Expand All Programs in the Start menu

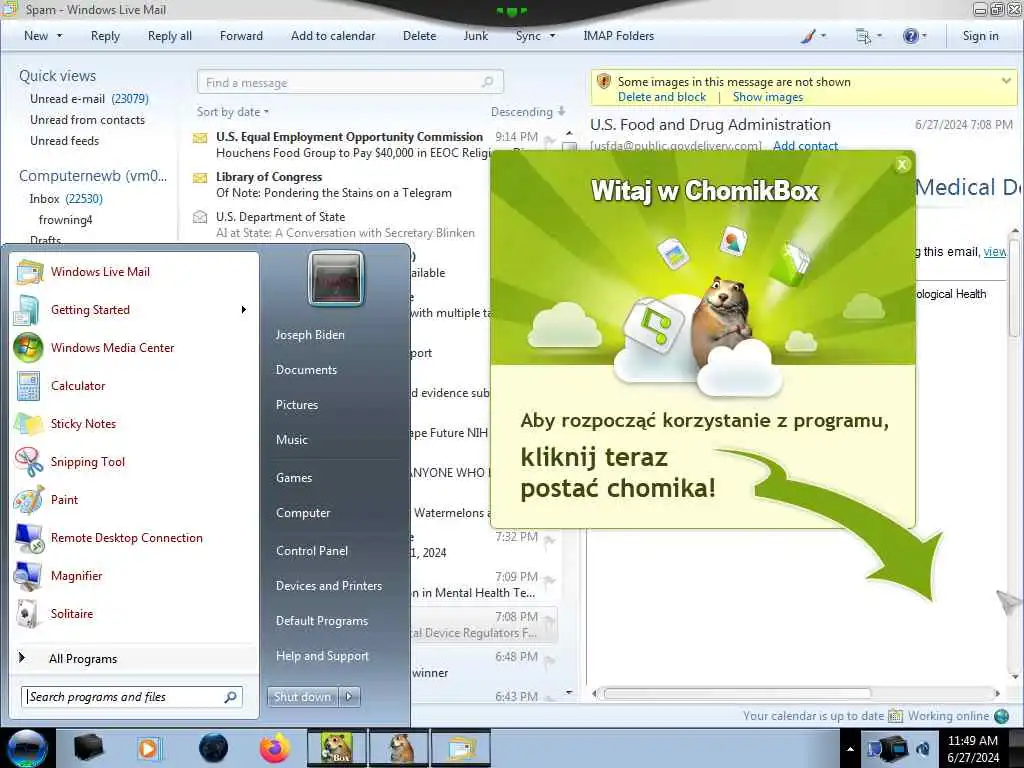click(82, 659)
